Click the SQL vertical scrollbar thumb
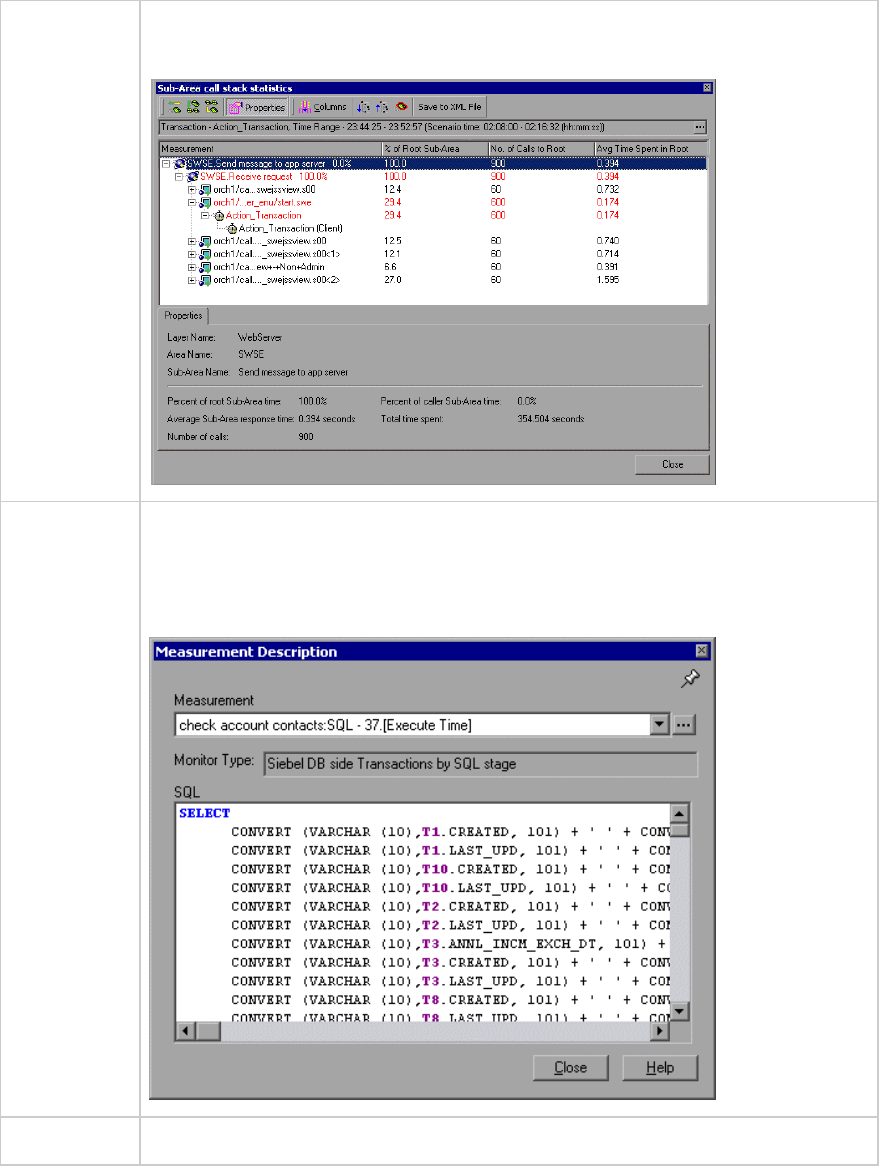879x1166 pixels. 680,830
